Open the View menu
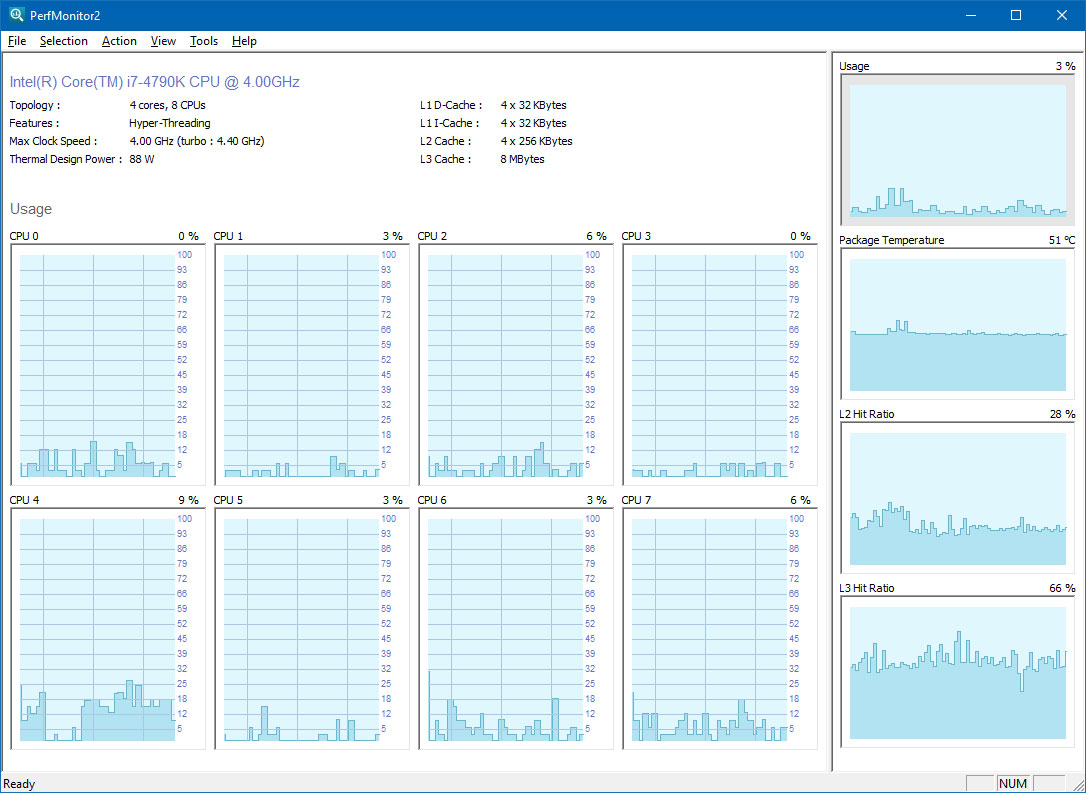This screenshot has width=1086, height=793. (x=163, y=41)
